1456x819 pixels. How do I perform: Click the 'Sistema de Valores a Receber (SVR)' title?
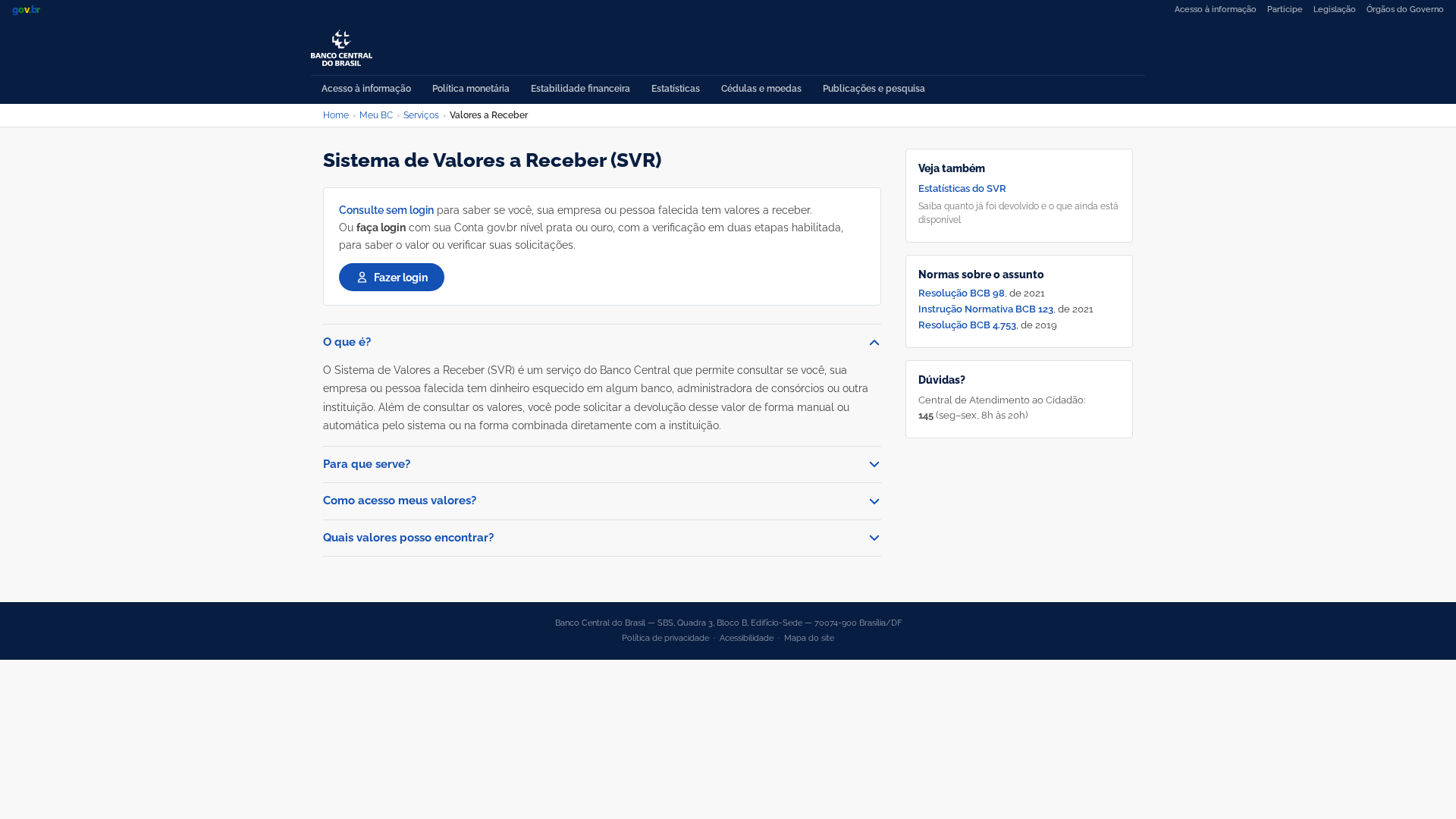pyautogui.click(x=492, y=161)
